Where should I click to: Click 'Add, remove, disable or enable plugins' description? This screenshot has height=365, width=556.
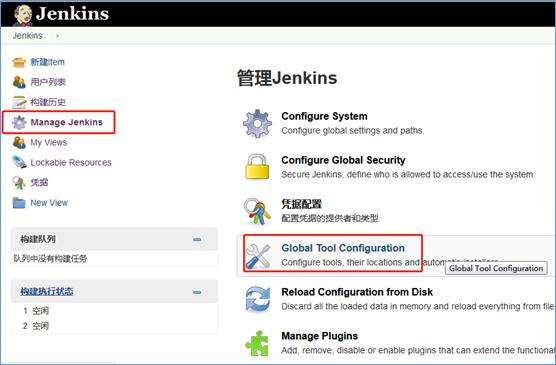(418, 350)
